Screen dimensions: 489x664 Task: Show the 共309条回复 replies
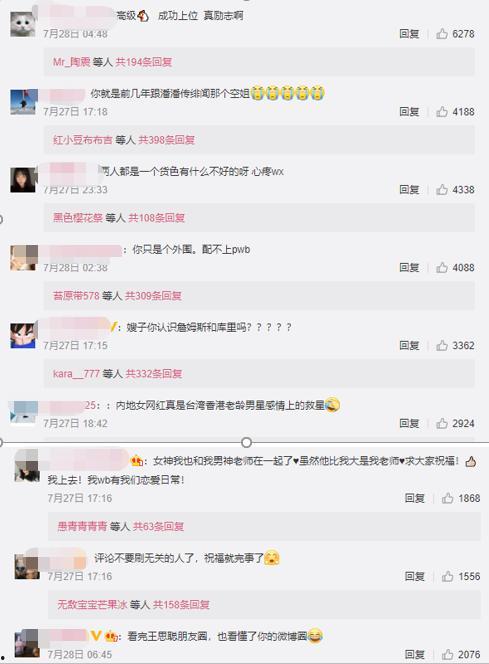click(153, 296)
